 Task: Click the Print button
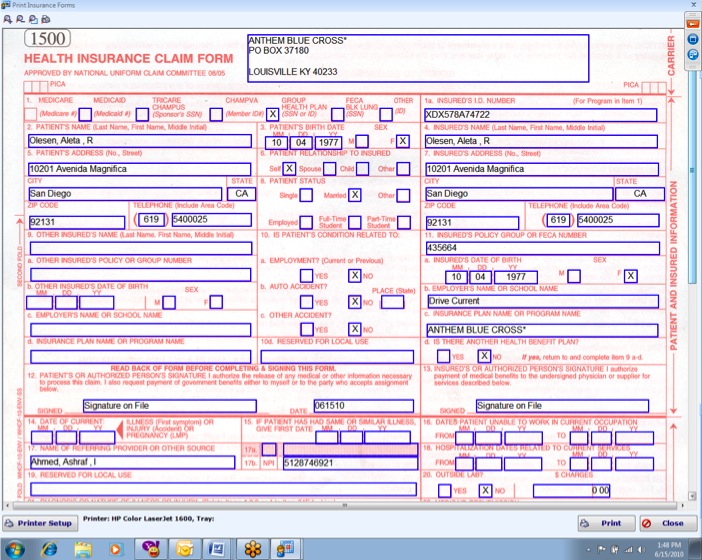606,523
